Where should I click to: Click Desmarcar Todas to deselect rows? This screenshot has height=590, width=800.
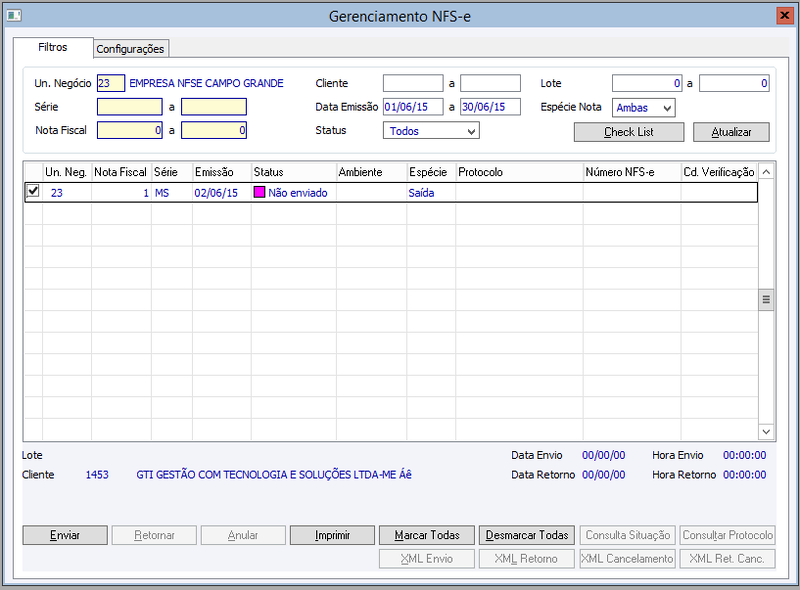click(527, 535)
